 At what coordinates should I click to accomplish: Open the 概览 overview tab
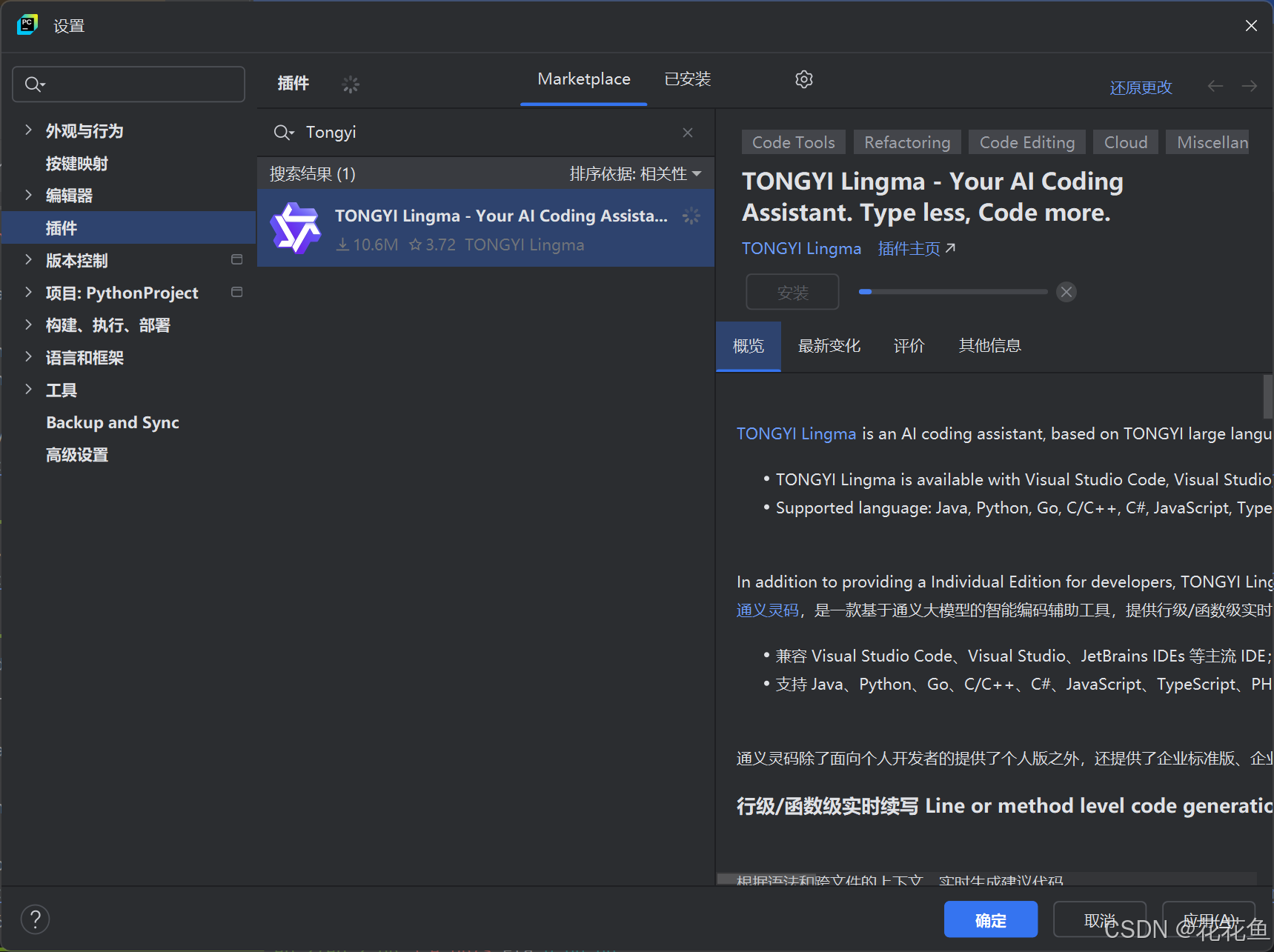pos(749,346)
